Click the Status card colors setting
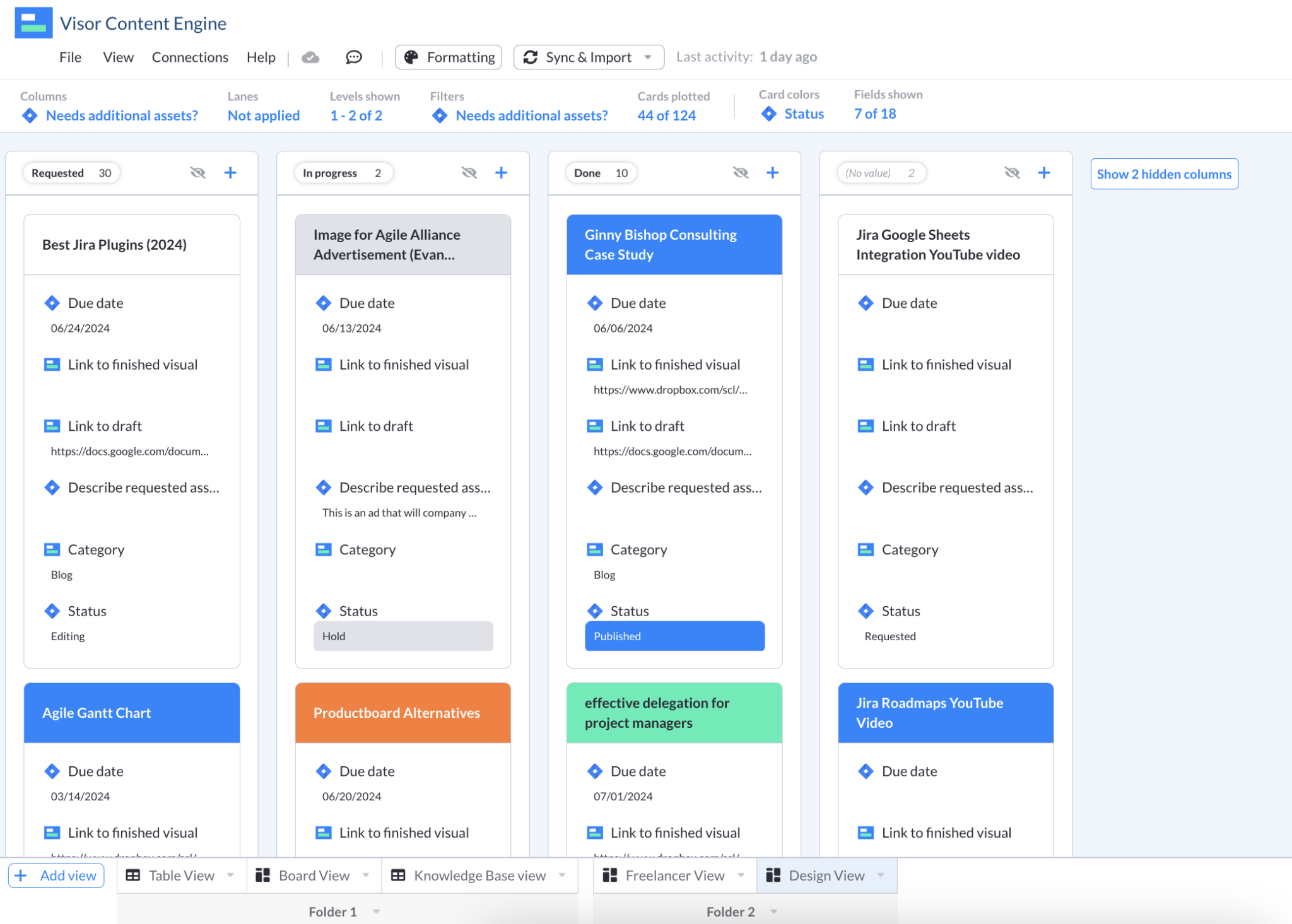Image resolution: width=1292 pixels, height=924 pixels. (803, 114)
